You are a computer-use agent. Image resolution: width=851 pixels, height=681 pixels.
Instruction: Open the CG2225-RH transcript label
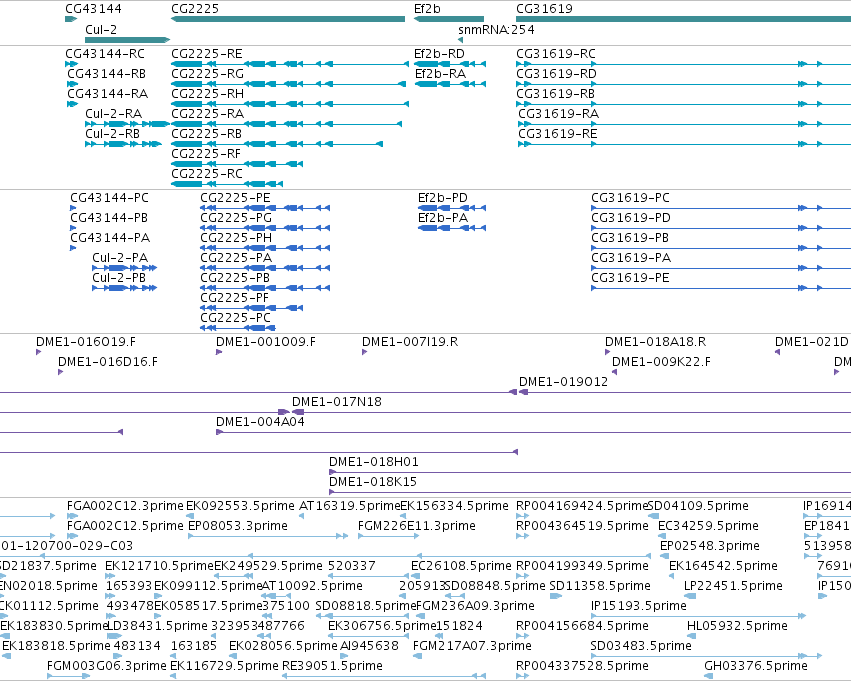point(207,94)
